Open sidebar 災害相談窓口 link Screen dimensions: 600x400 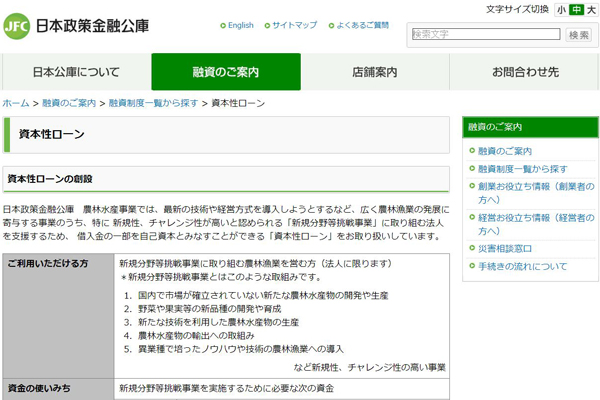(505, 248)
